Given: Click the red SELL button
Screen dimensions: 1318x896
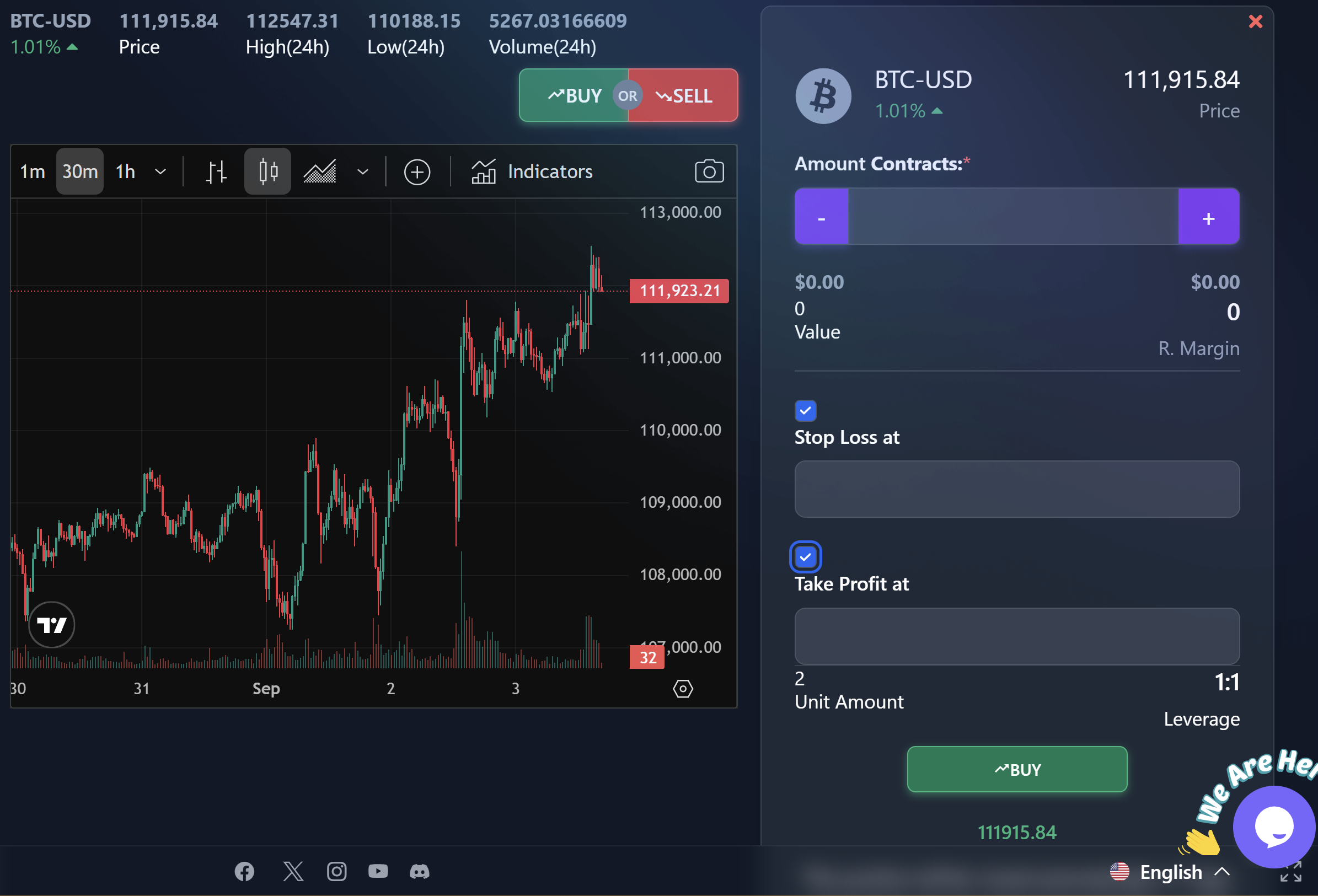Looking at the screenshot, I should tap(683, 95).
